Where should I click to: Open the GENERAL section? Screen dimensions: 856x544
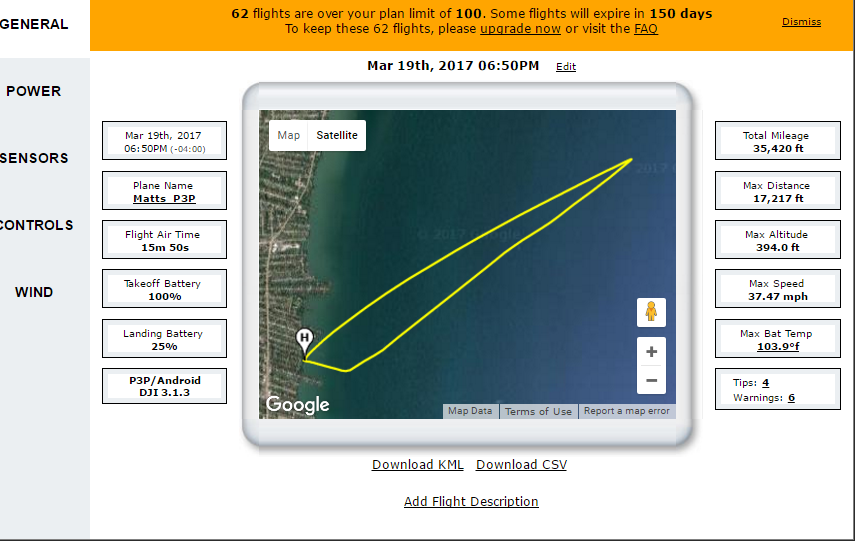click(x=34, y=24)
